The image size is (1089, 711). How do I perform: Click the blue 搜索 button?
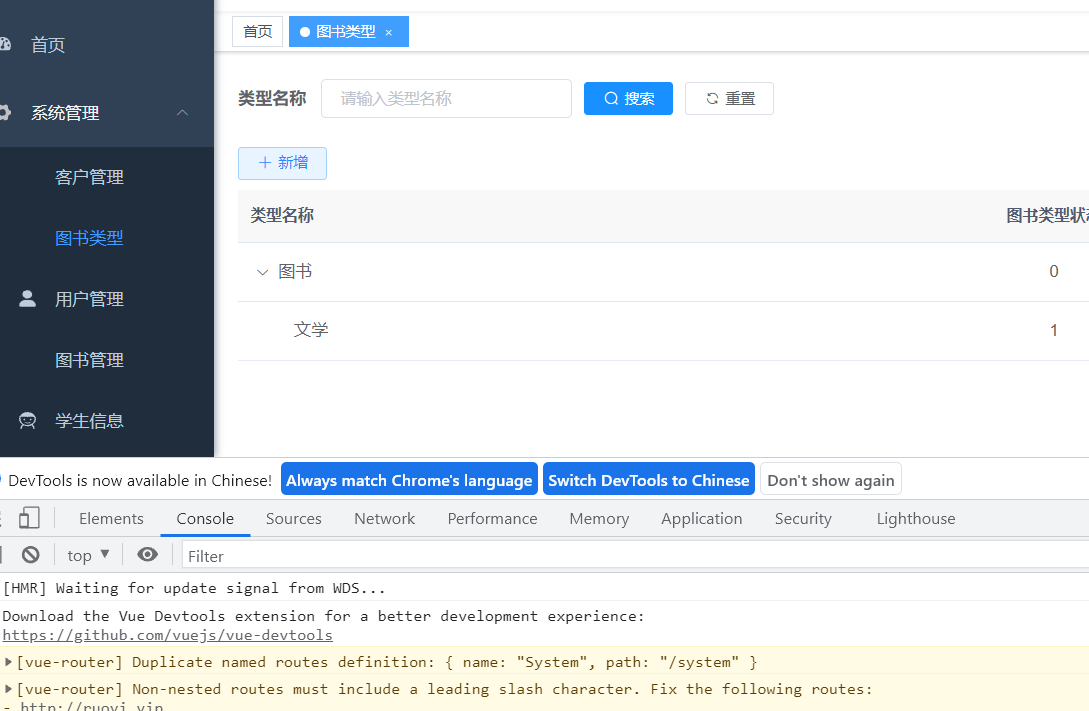[628, 99]
